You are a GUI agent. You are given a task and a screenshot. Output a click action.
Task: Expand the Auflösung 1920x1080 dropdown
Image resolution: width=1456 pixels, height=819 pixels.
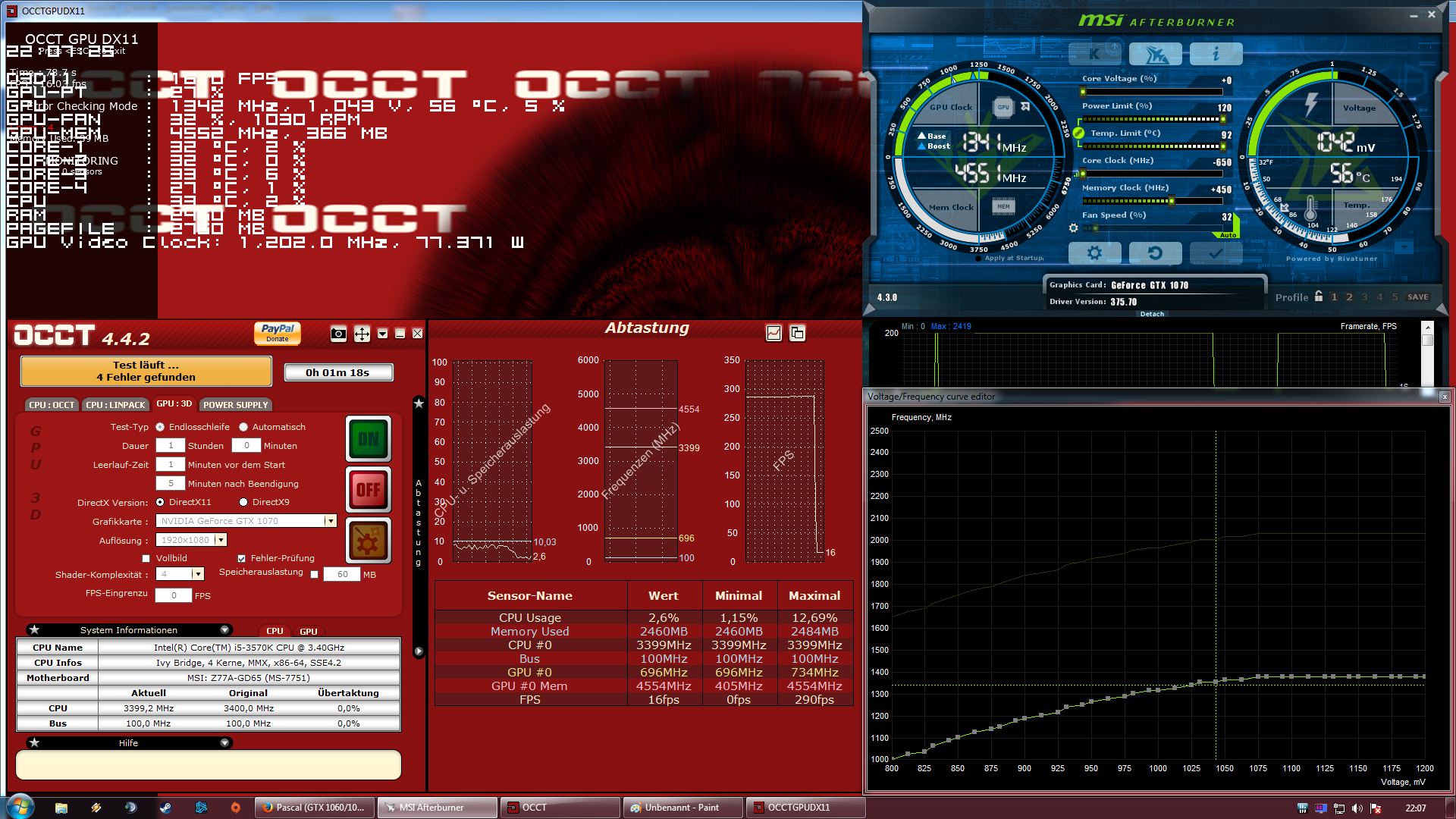click(x=221, y=540)
